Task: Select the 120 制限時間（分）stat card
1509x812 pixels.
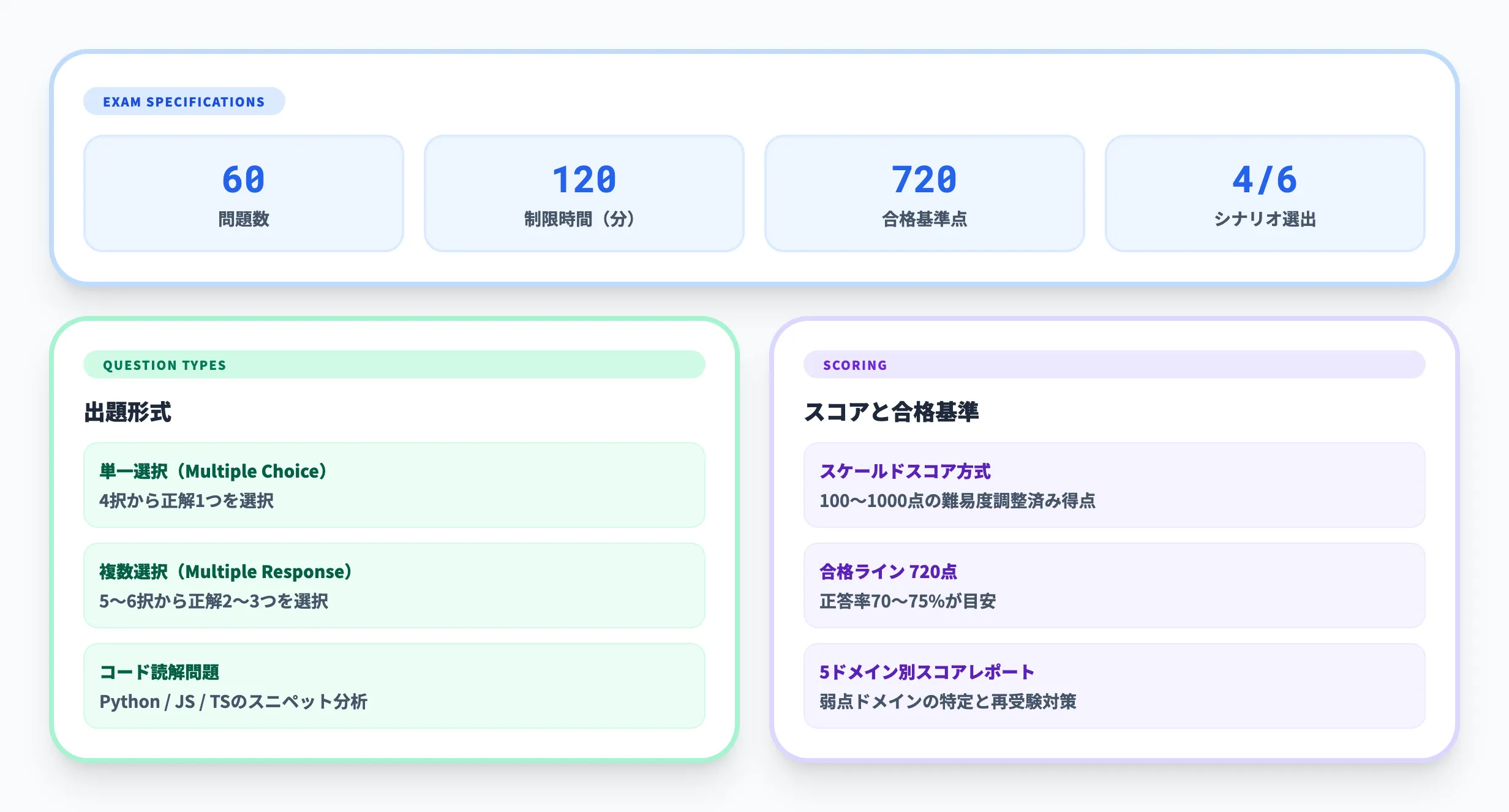Action: coord(584,194)
